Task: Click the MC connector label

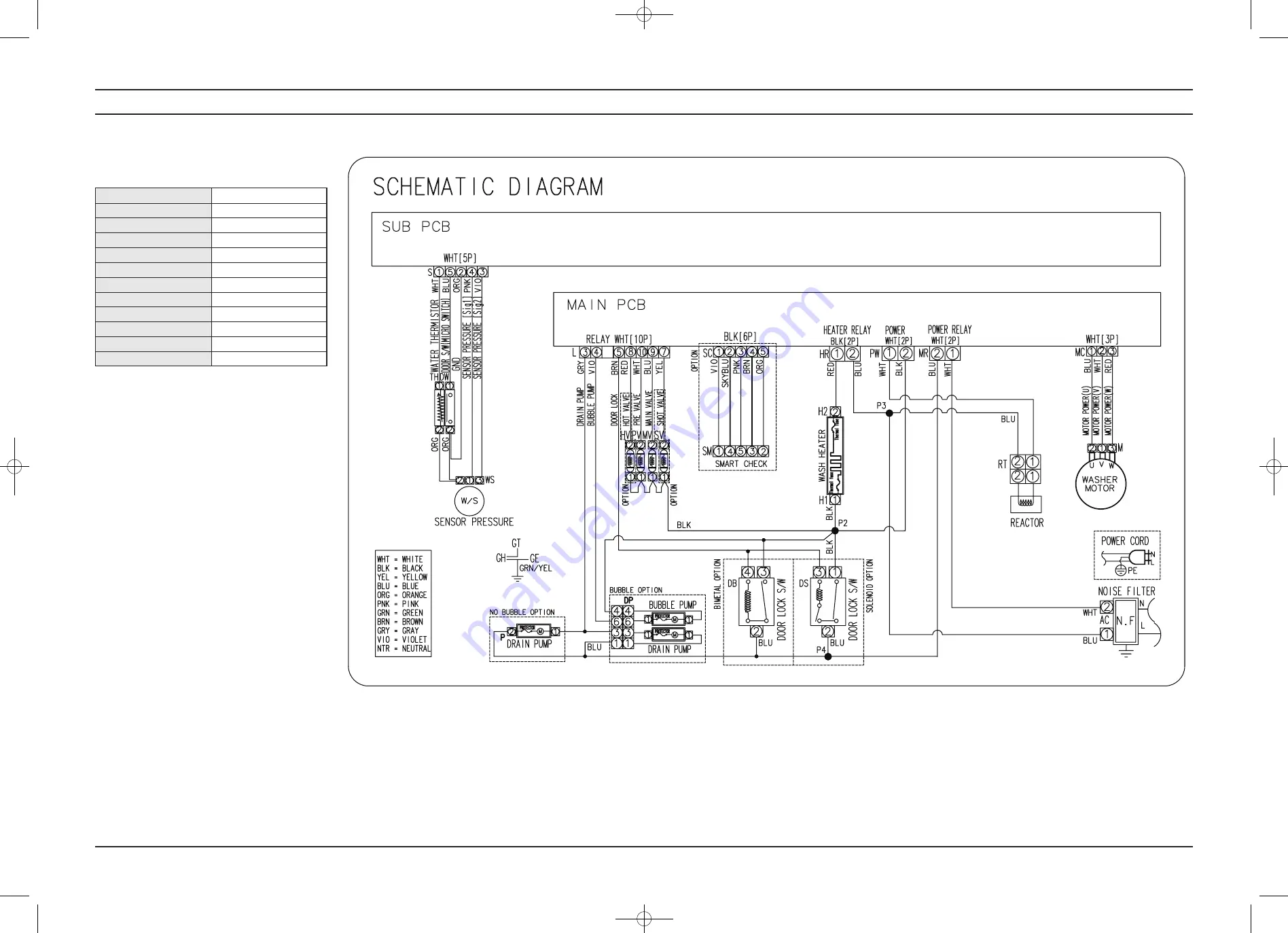Action: (1080, 352)
